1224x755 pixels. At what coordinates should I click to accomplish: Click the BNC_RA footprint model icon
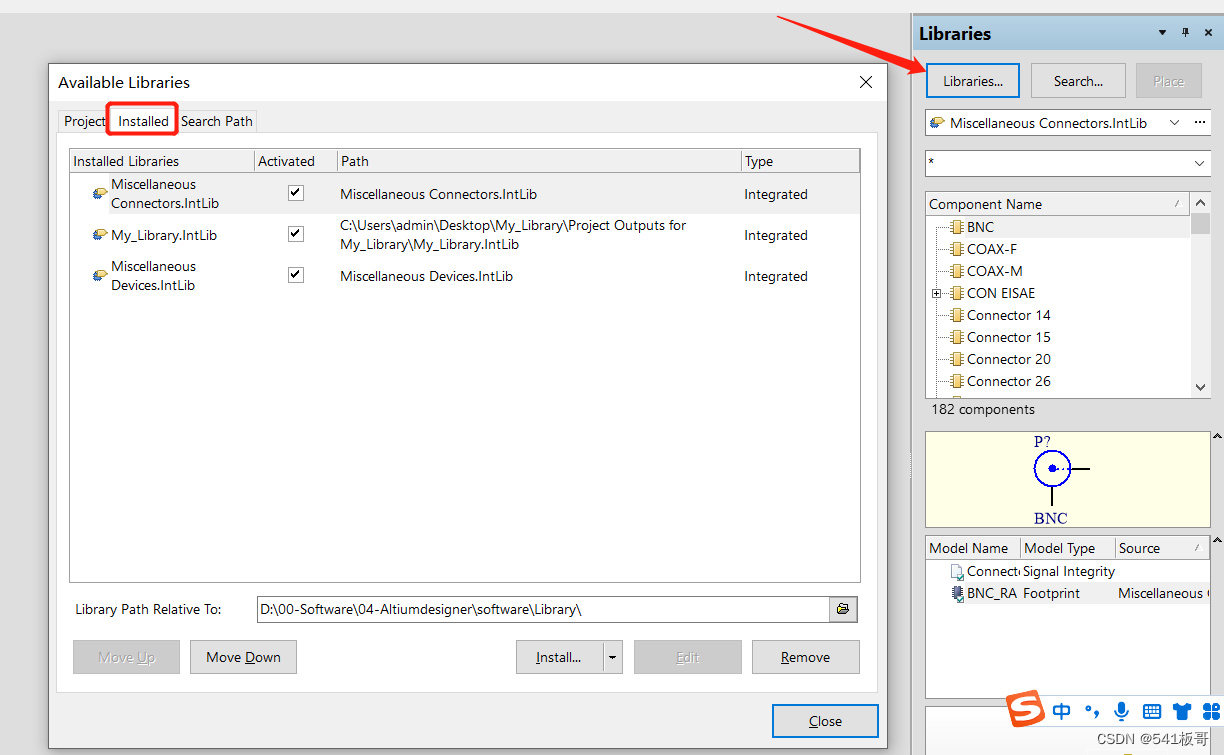tap(956, 593)
